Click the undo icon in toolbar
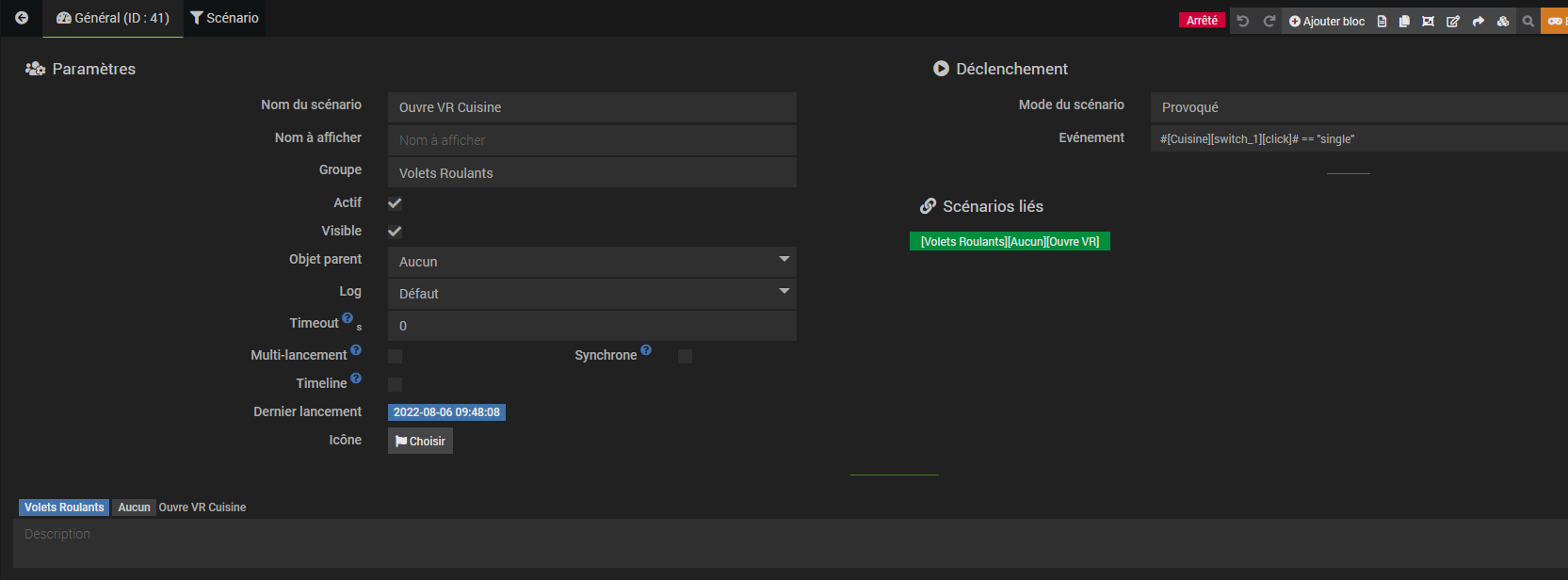Viewport: 1568px width, 580px height. tap(1243, 21)
